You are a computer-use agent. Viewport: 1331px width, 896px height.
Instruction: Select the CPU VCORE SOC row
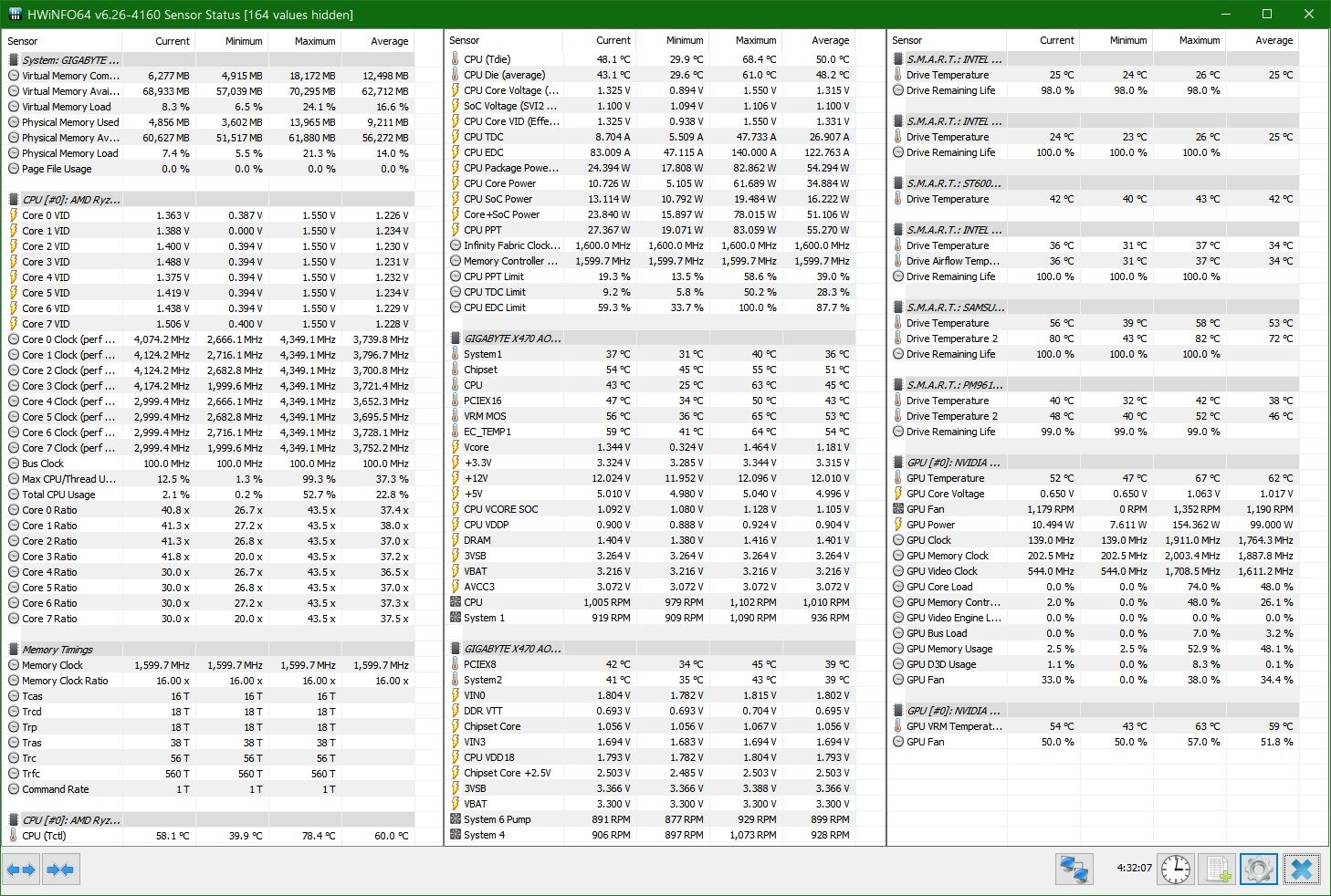[x=651, y=509]
